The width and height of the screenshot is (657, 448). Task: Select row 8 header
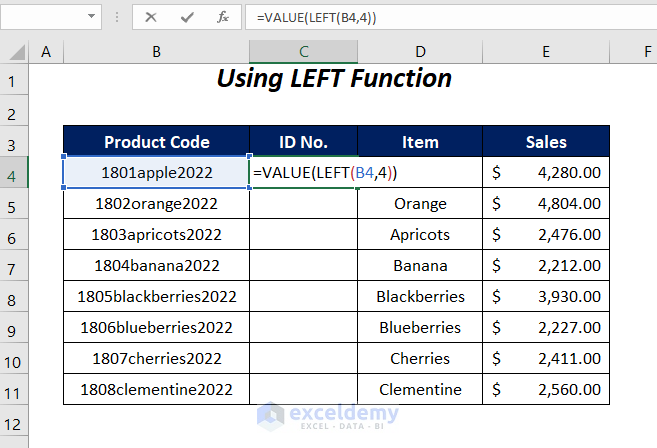(15, 297)
